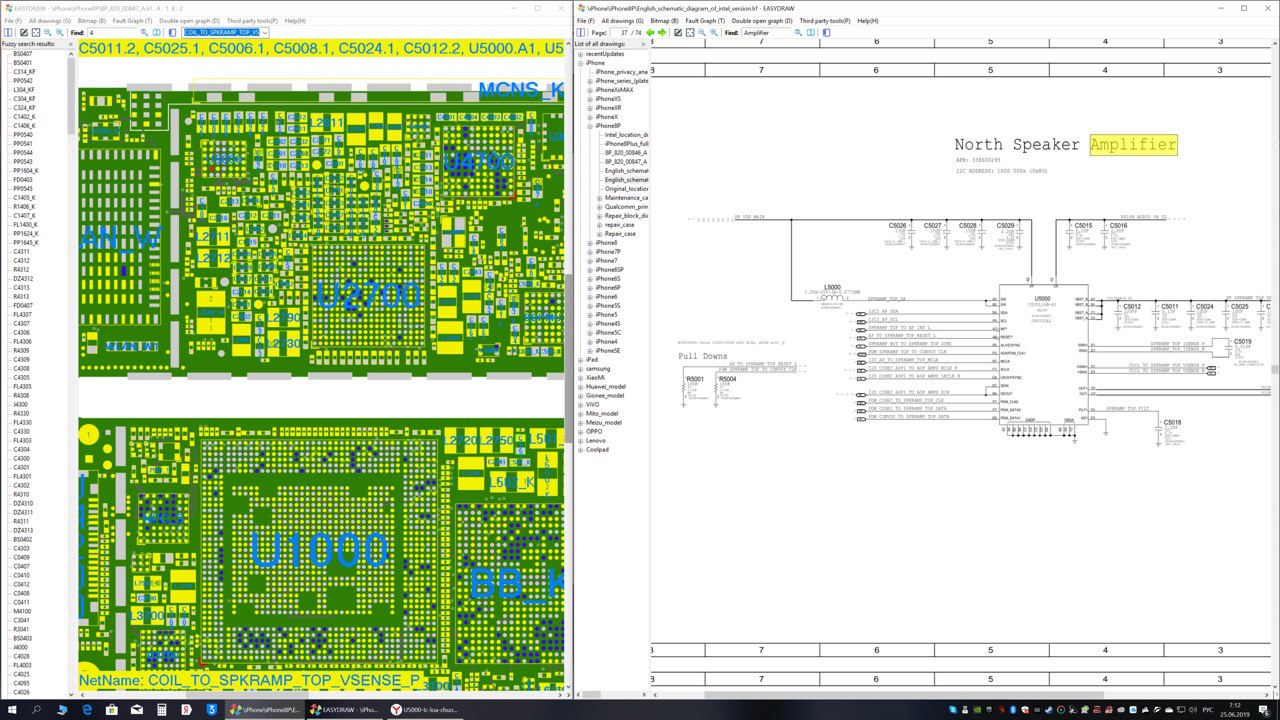Select M4100 in fuzzy search results
The image size is (1280, 720).
21,611
